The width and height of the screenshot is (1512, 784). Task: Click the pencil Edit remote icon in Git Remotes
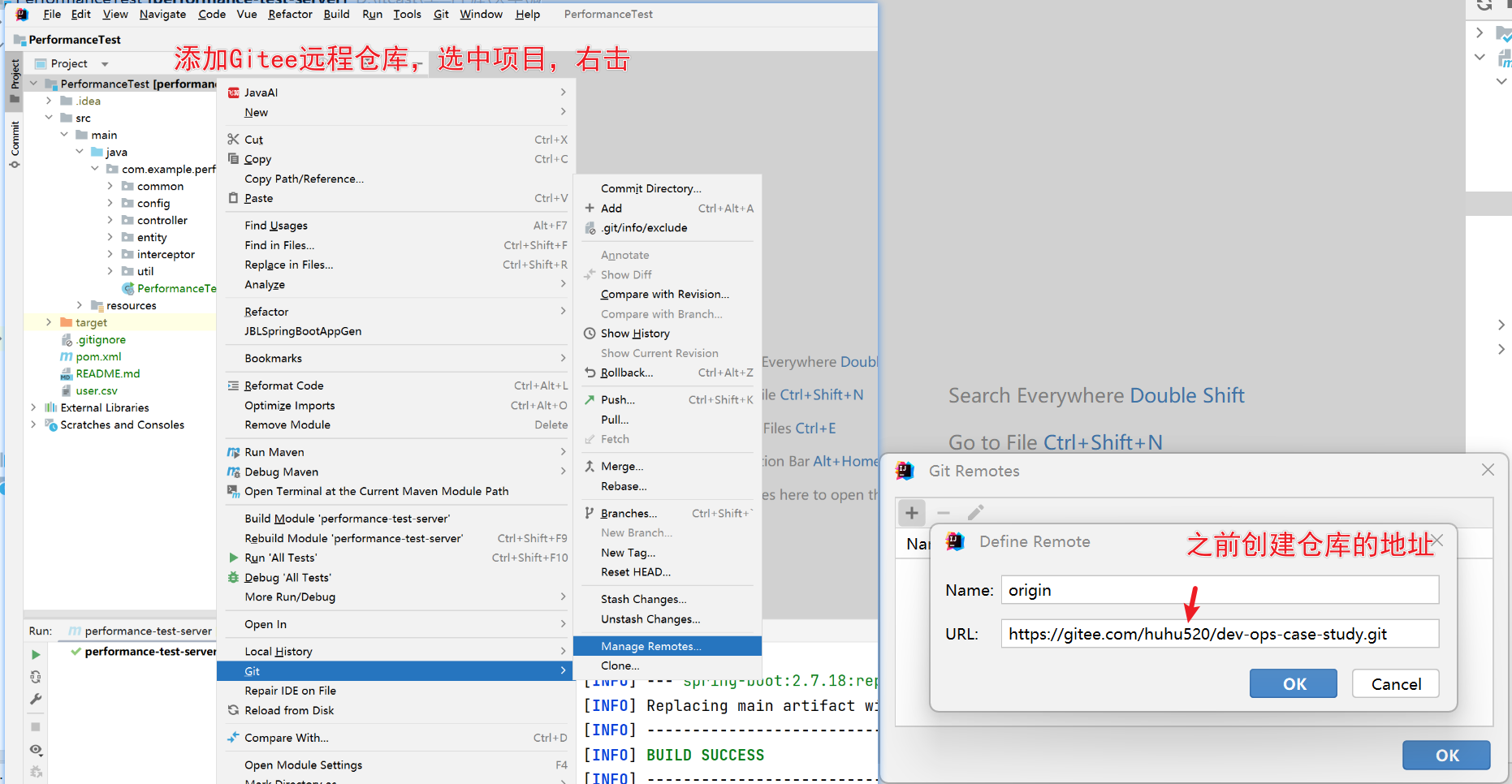coord(975,513)
